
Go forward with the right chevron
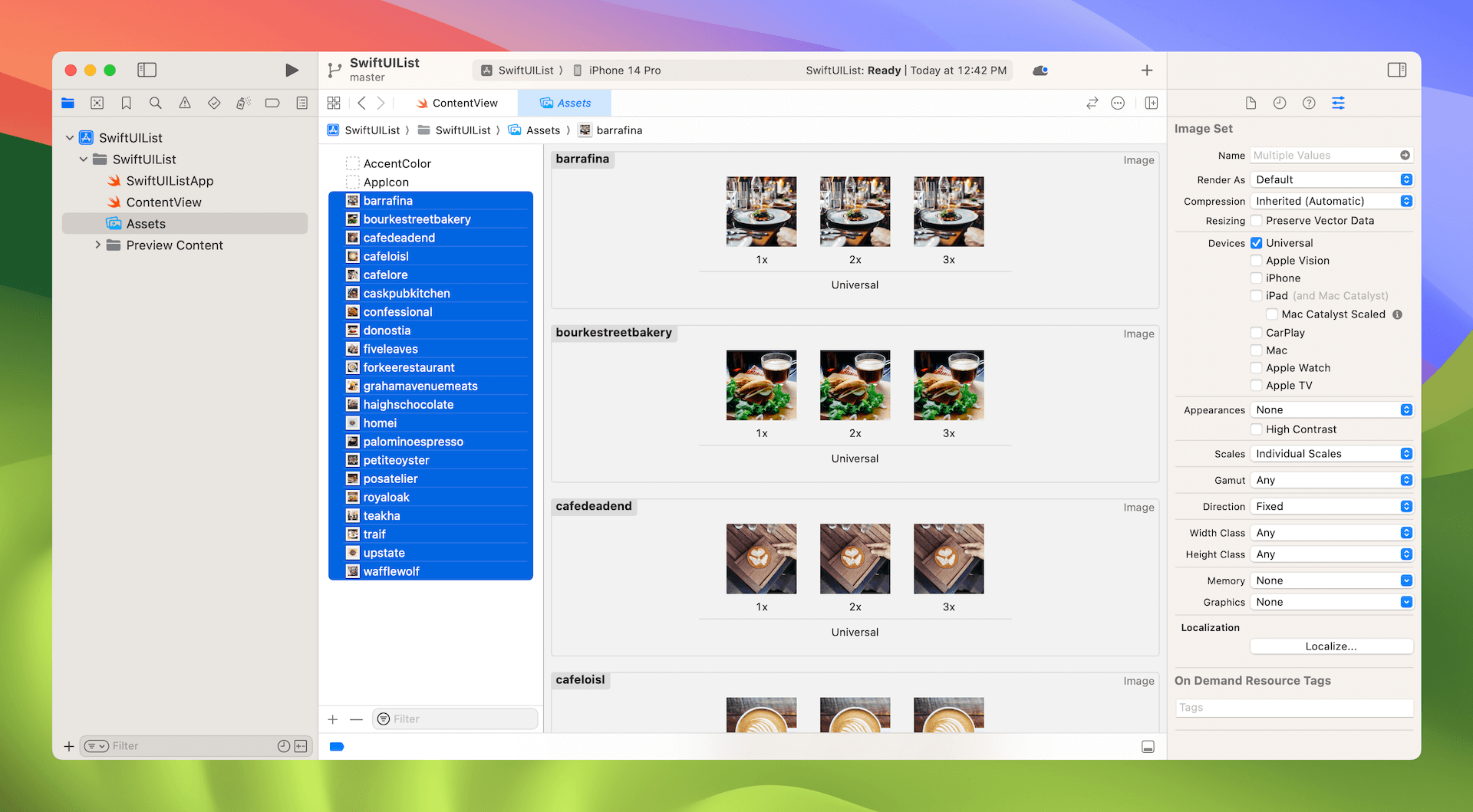point(381,103)
